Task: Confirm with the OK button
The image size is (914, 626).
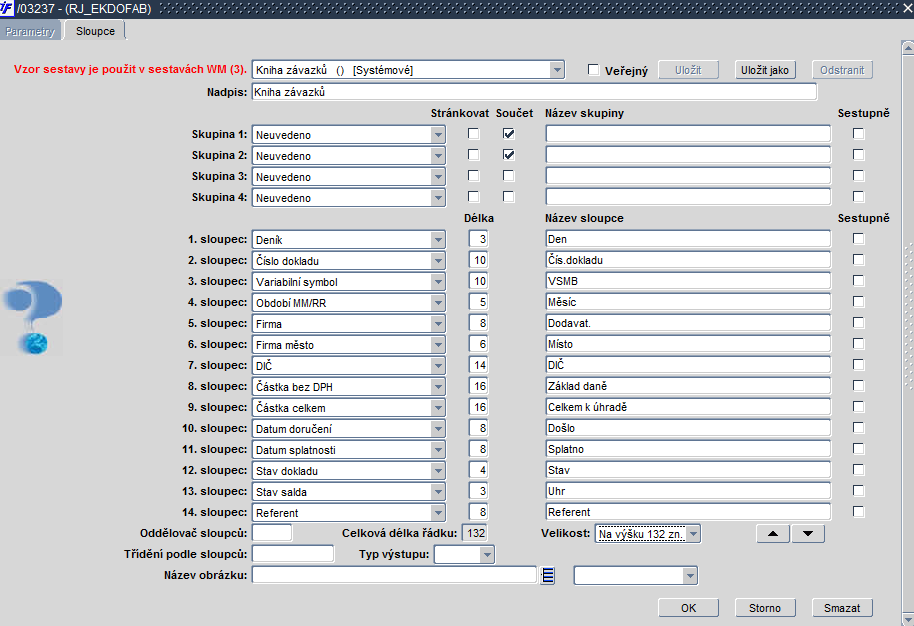Action: (688, 608)
